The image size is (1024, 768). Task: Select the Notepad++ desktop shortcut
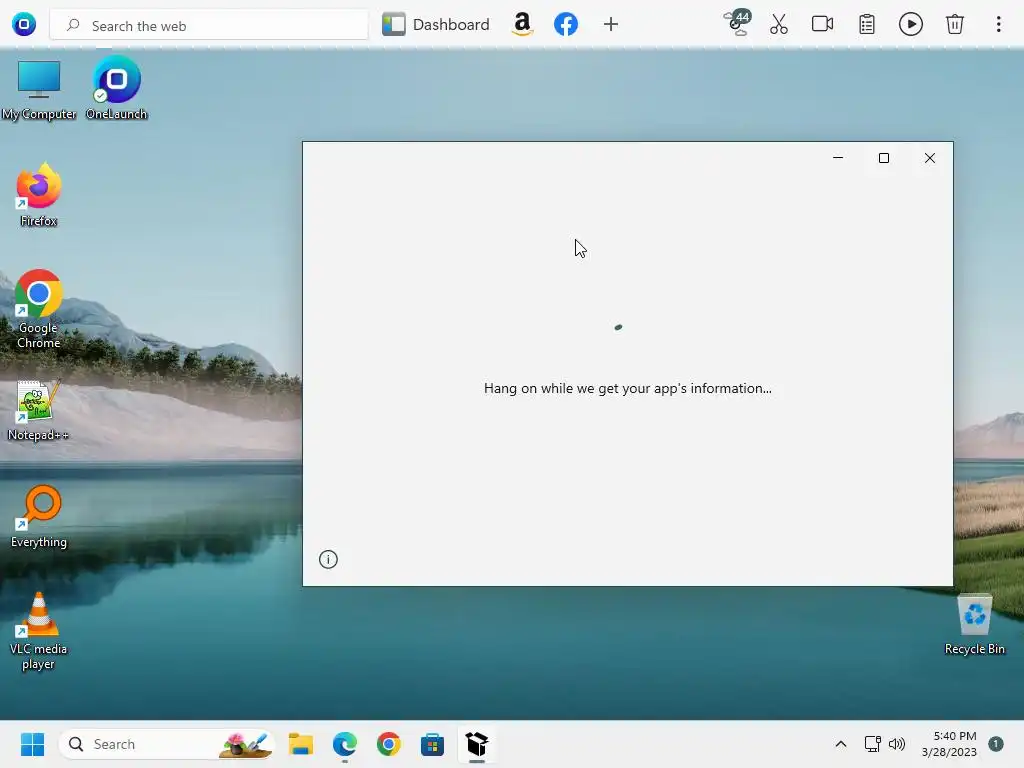[38, 411]
